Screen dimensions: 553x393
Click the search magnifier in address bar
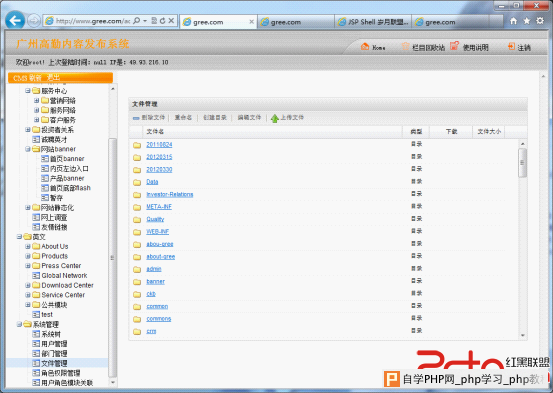pos(137,21)
